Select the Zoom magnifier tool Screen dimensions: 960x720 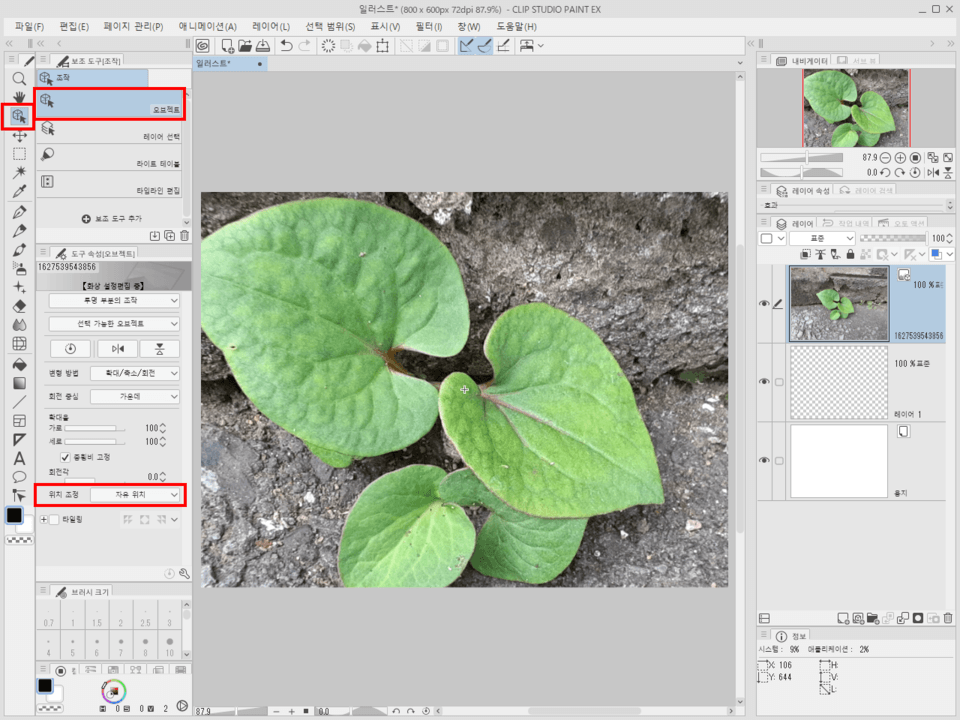coord(18,77)
